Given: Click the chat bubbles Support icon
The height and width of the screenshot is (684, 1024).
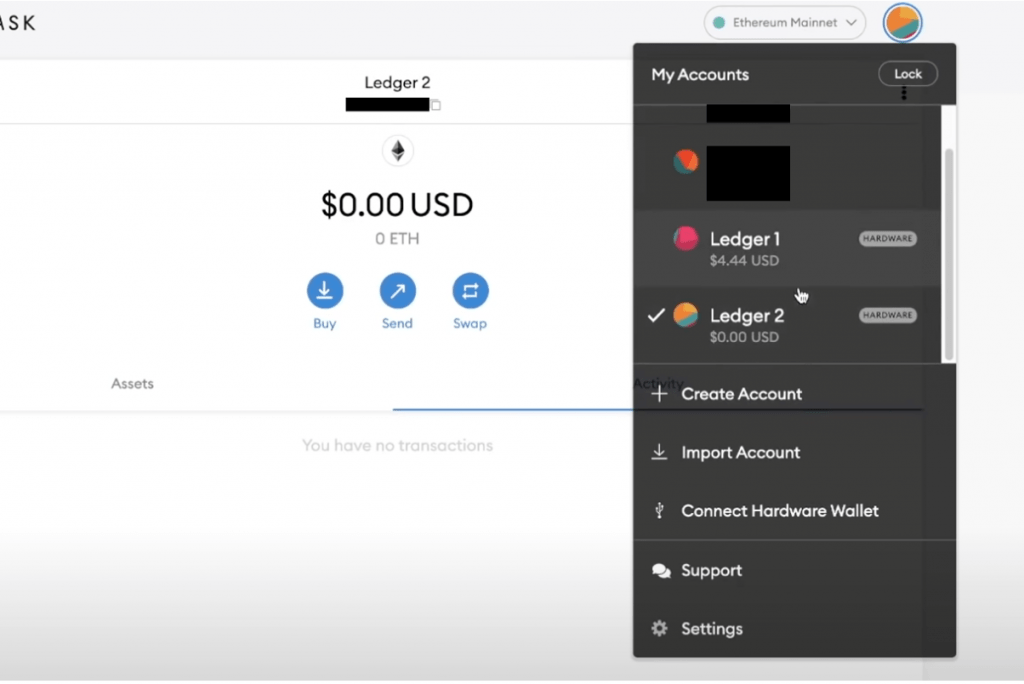Looking at the screenshot, I should pyautogui.click(x=661, y=571).
